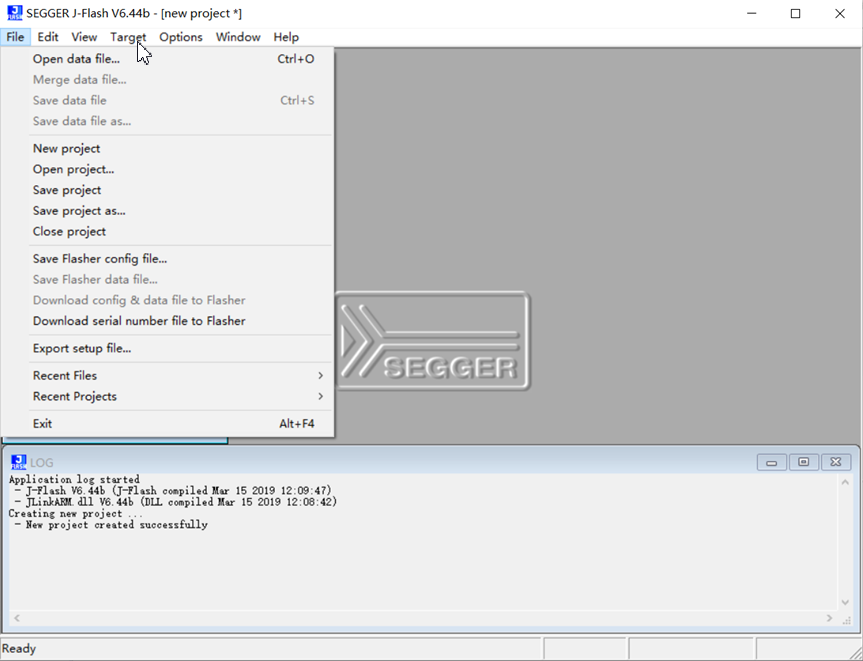Close the LOG window
This screenshot has height=661, width=863.
point(835,461)
